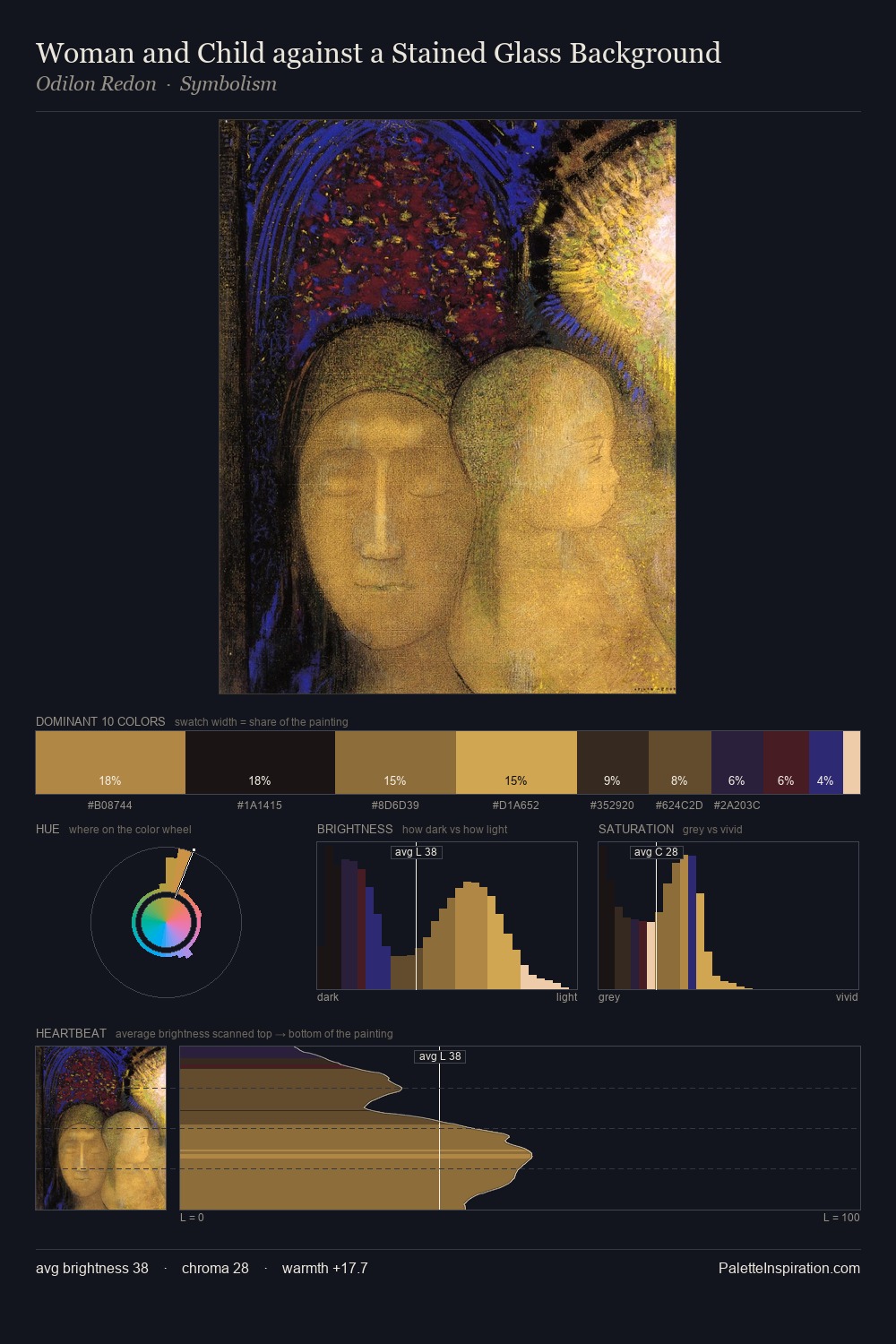This screenshot has width=896, height=1344.
Task: Click 'avg L 38' marker in Heartbeat chart
Action: pyautogui.click(x=440, y=1056)
